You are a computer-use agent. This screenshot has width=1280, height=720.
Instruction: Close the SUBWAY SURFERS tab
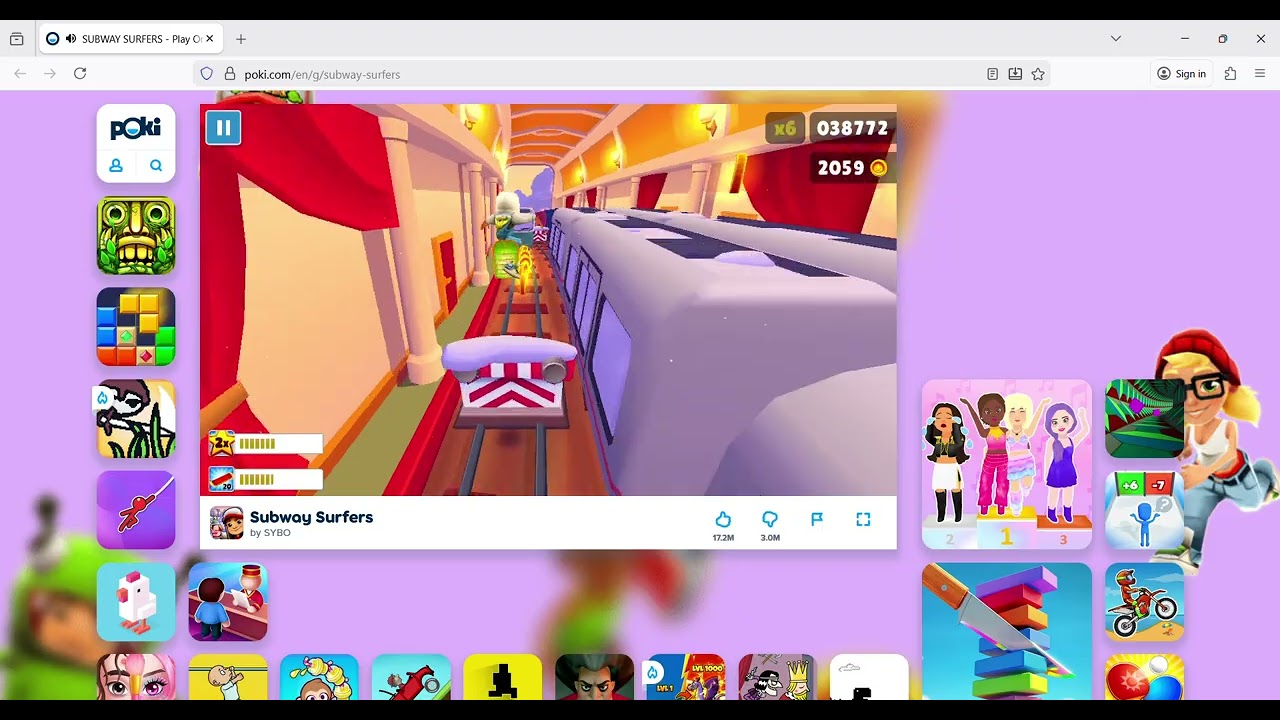tap(209, 39)
